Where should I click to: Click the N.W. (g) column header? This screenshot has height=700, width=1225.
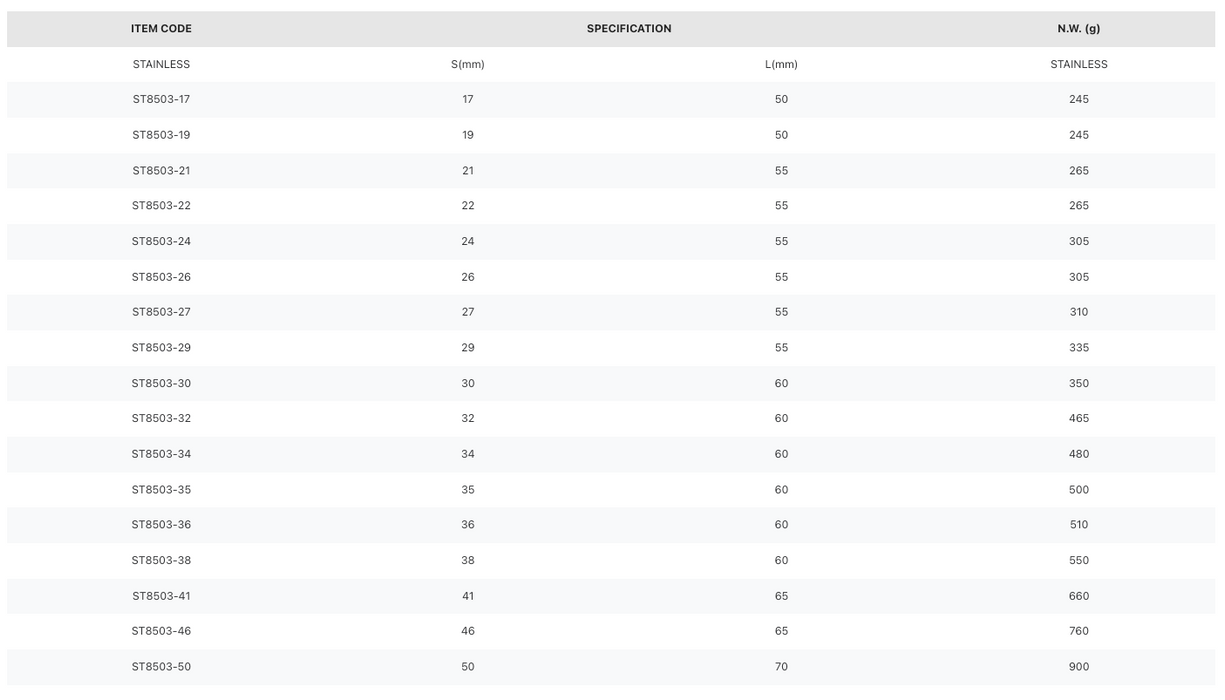[1079, 29]
